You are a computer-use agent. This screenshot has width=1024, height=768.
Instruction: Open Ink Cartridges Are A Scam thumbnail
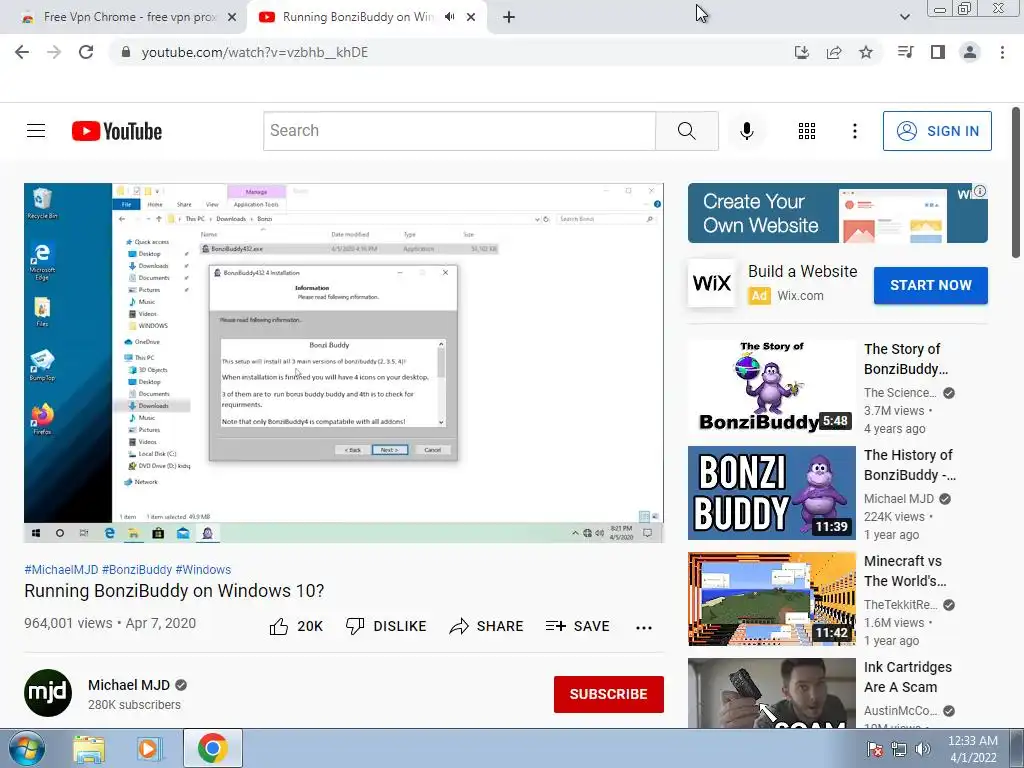click(771, 693)
